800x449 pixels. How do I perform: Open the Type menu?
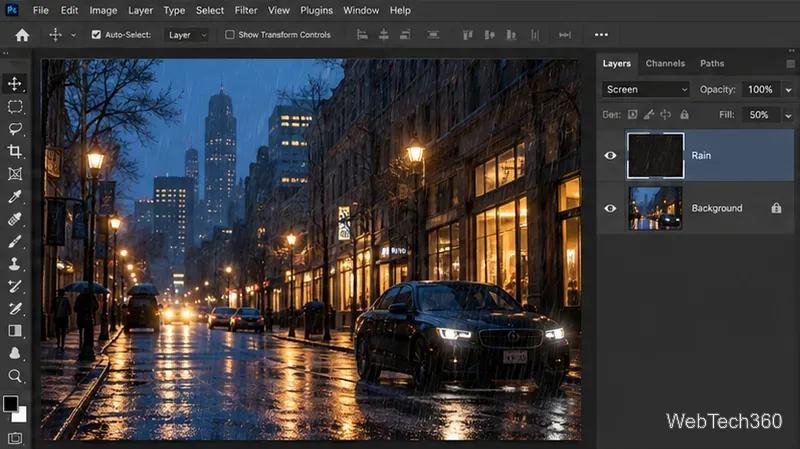pyautogui.click(x=174, y=10)
